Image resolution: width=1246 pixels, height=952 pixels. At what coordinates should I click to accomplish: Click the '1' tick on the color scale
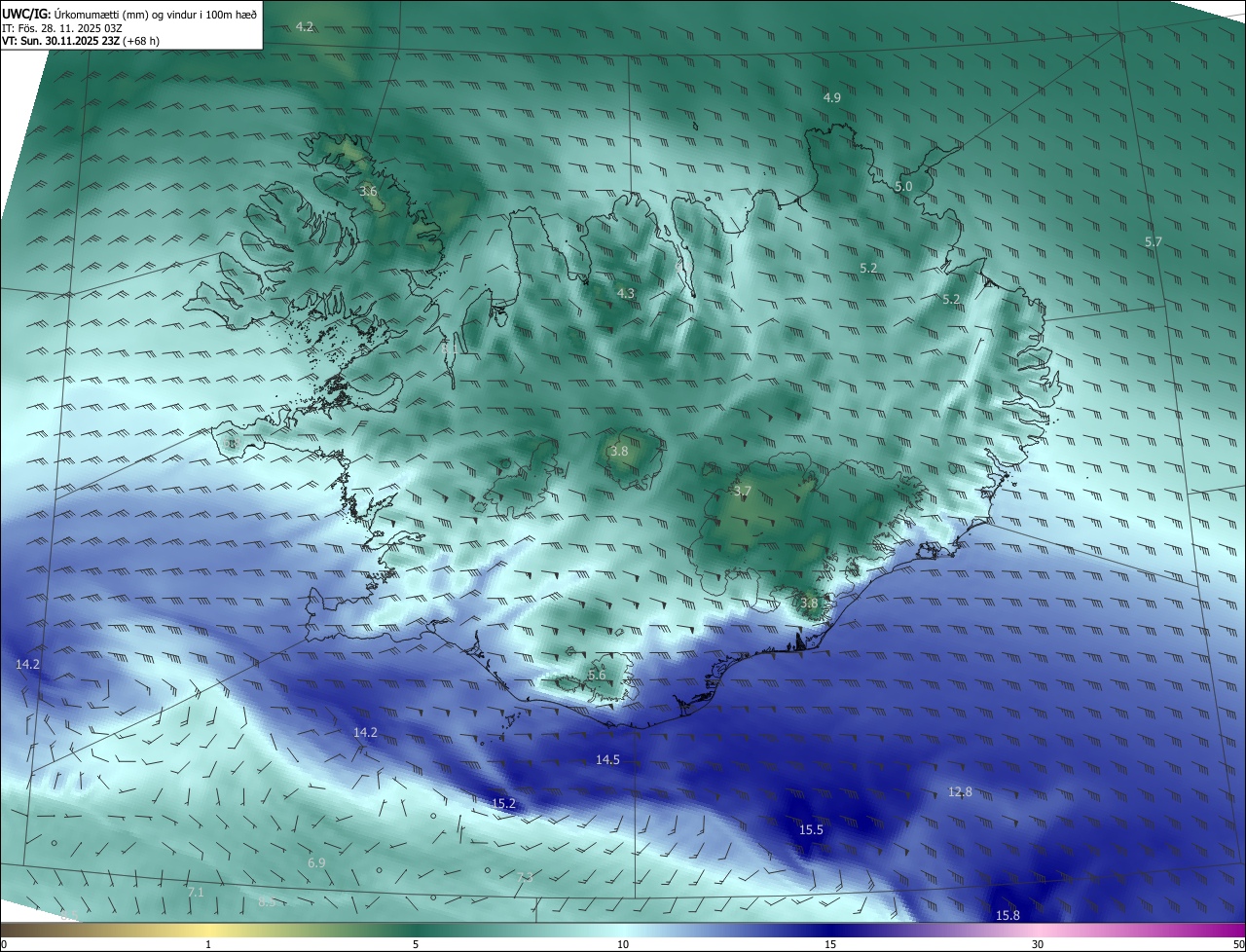pyautogui.click(x=208, y=944)
